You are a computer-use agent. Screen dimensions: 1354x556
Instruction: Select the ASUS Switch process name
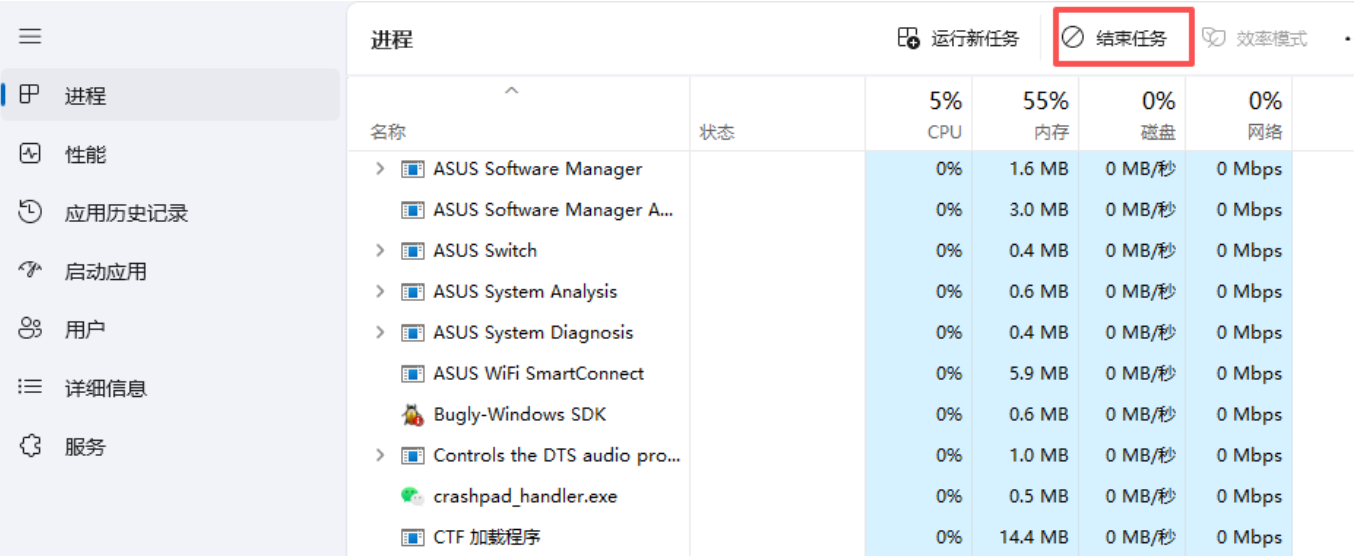[x=485, y=251]
